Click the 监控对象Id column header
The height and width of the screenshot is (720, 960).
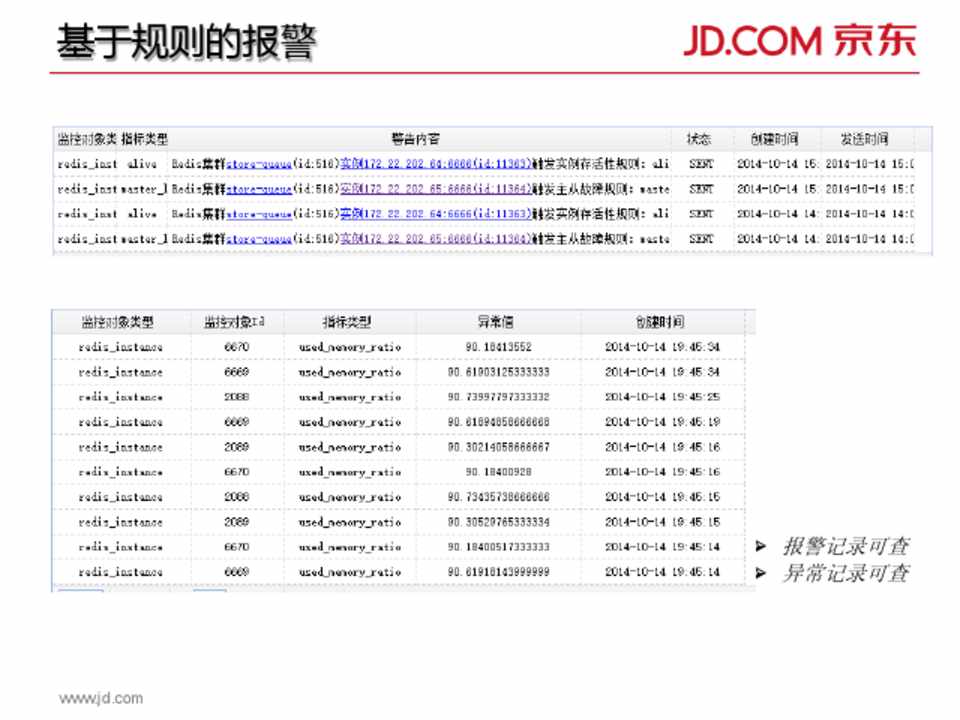tap(234, 322)
